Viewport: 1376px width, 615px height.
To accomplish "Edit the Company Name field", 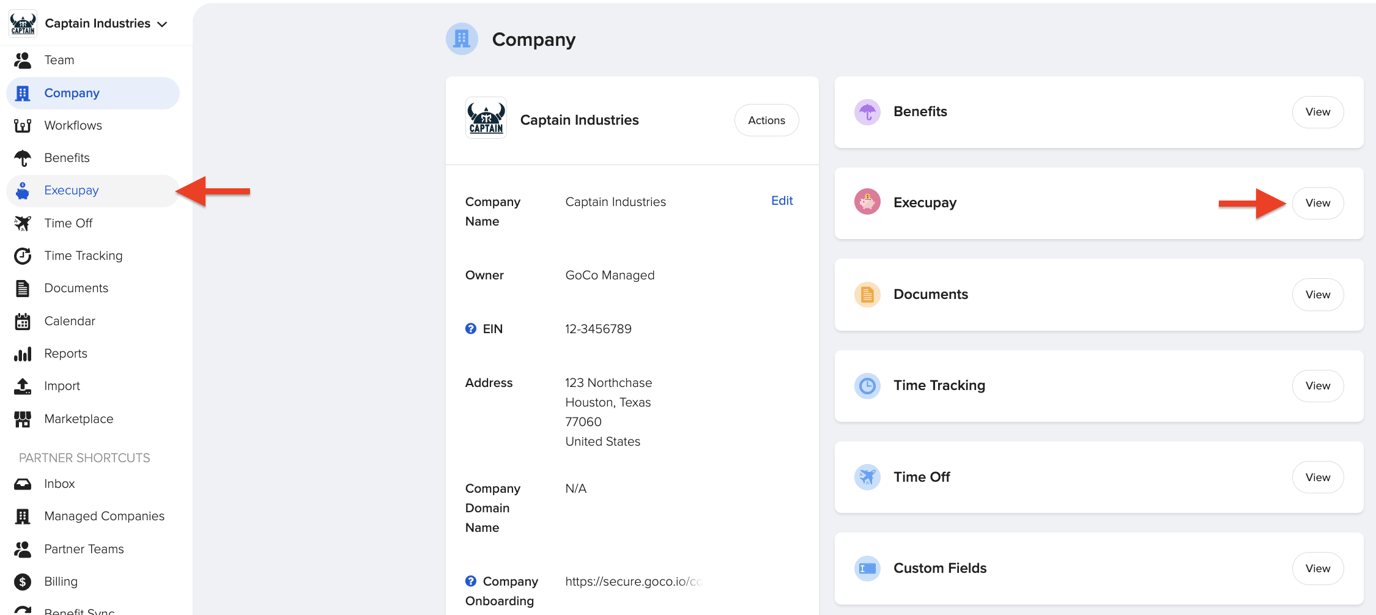I will [781, 201].
